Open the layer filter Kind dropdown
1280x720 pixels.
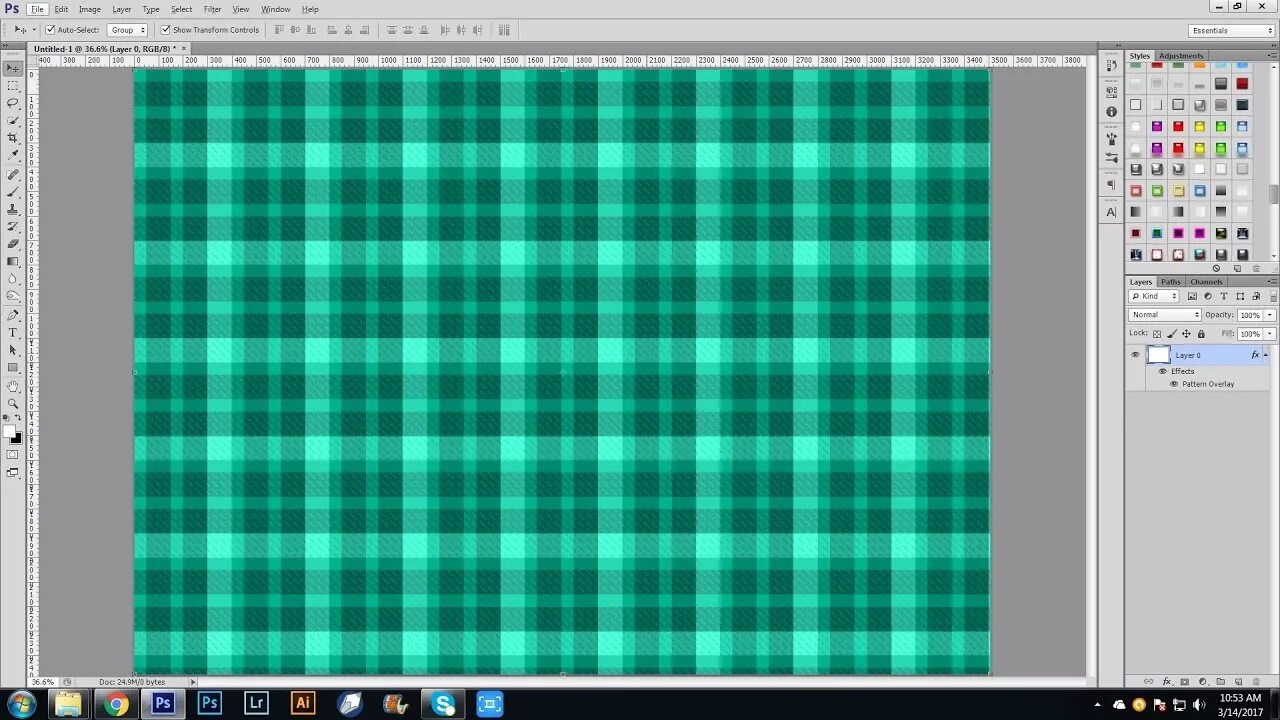[1154, 296]
